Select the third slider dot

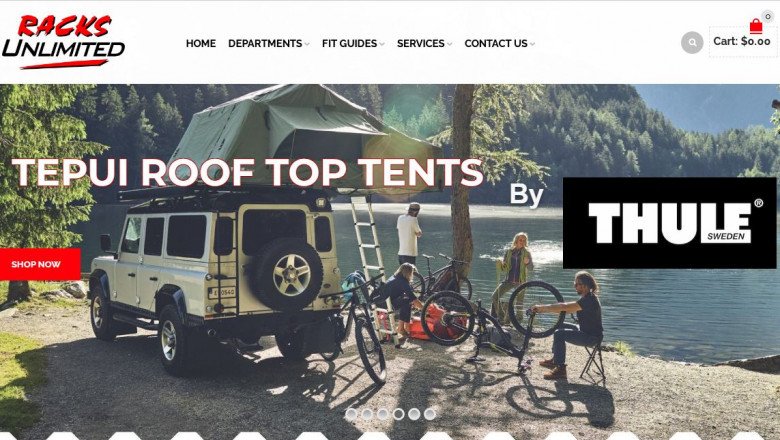coord(383,414)
